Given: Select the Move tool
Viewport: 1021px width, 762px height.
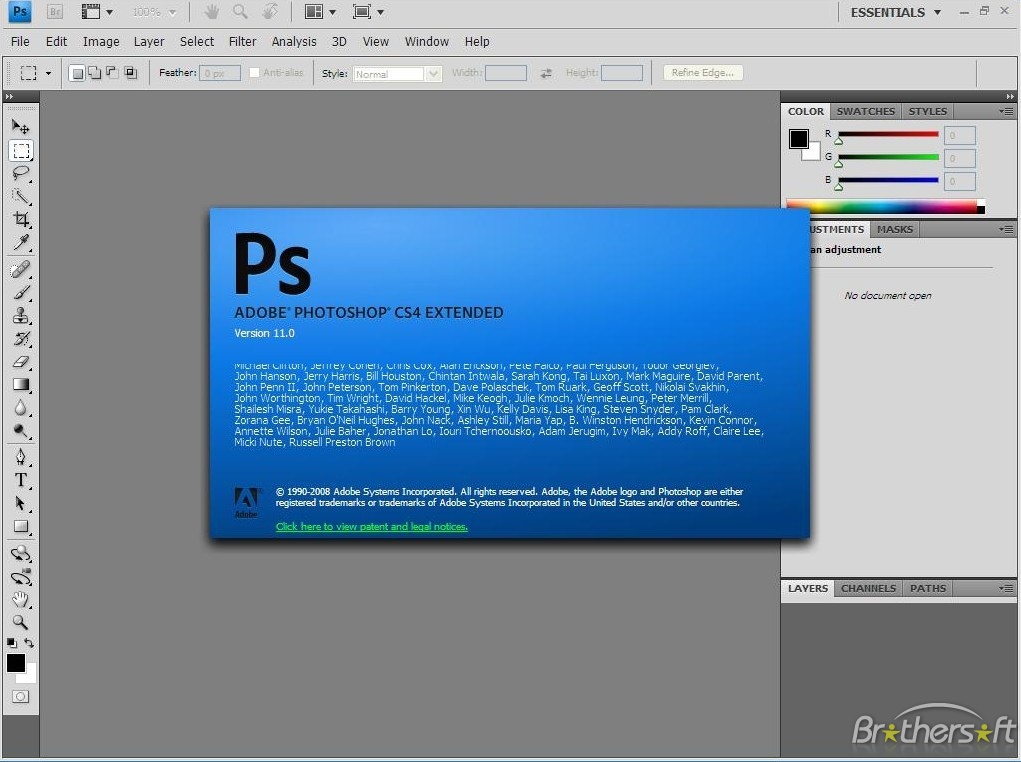Looking at the screenshot, I should pyautogui.click(x=21, y=127).
